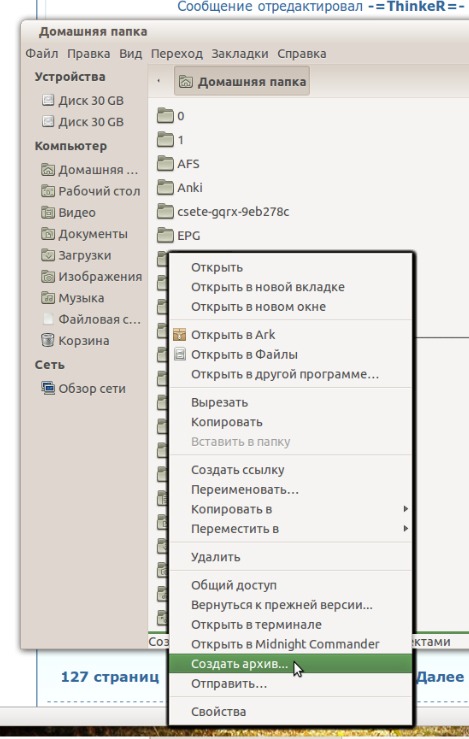
Task: Follow the Далее link
Action: 440,677
